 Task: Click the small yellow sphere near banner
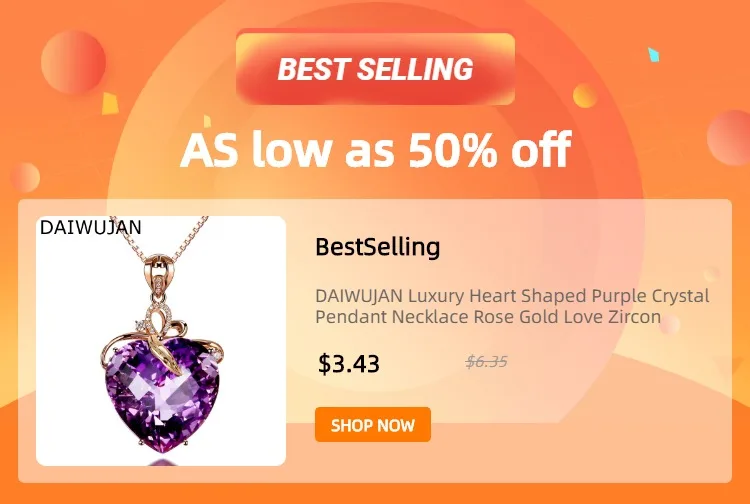pos(585,96)
